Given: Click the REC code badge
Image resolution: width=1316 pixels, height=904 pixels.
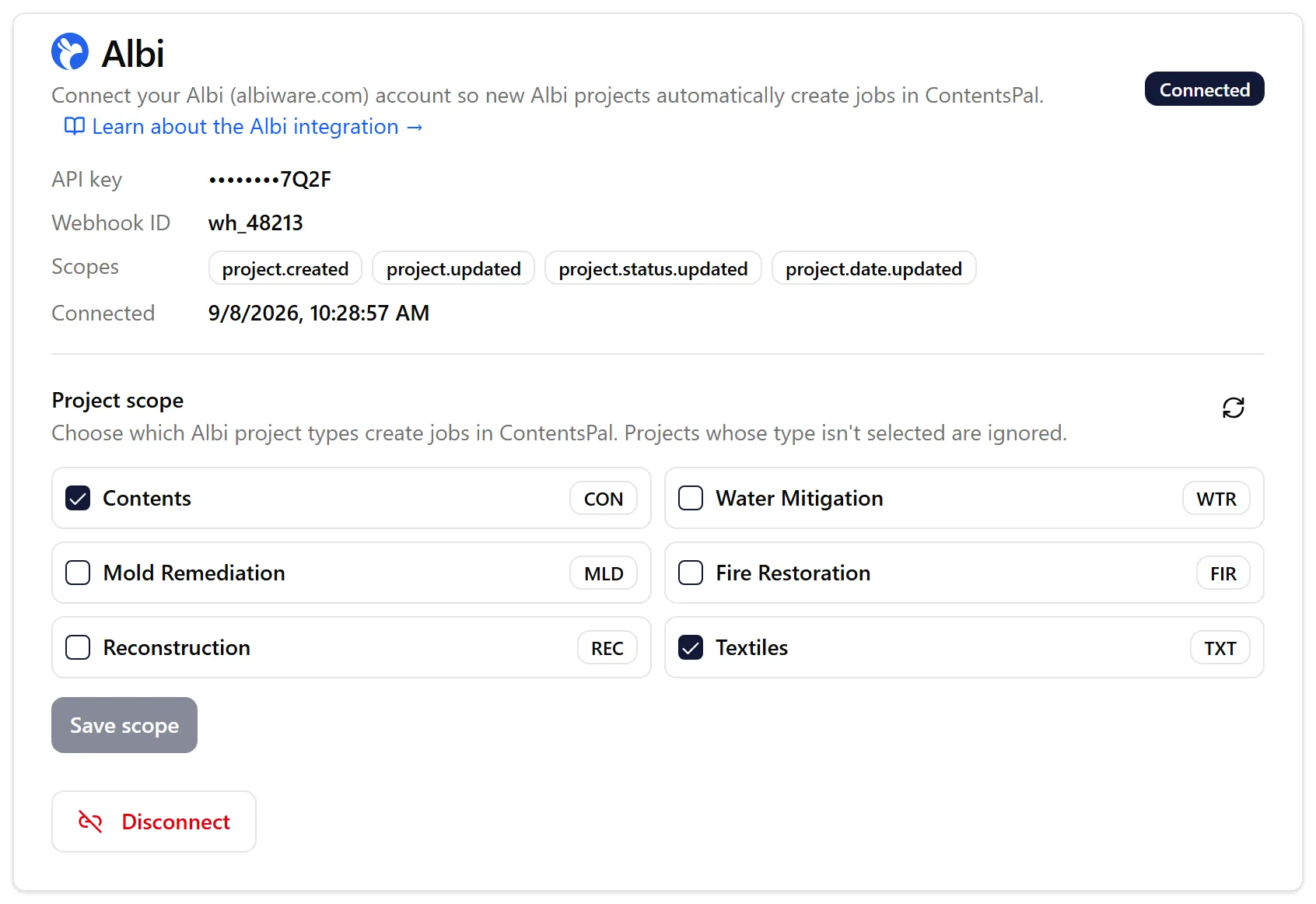Looking at the screenshot, I should point(607,648).
